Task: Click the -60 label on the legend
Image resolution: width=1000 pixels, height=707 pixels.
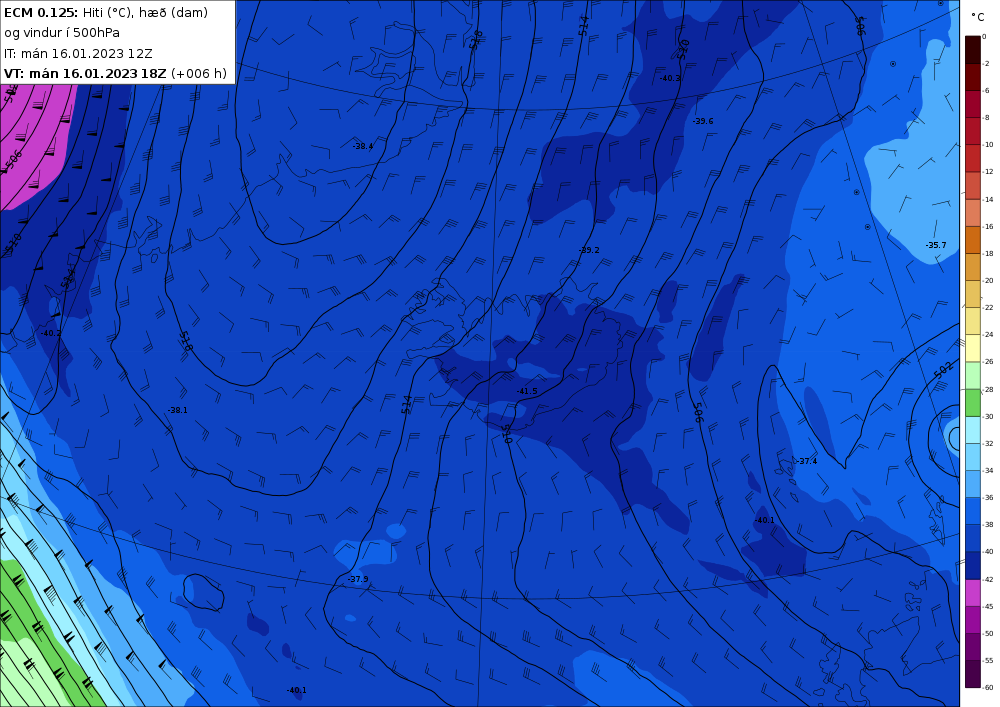Action: point(987,687)
